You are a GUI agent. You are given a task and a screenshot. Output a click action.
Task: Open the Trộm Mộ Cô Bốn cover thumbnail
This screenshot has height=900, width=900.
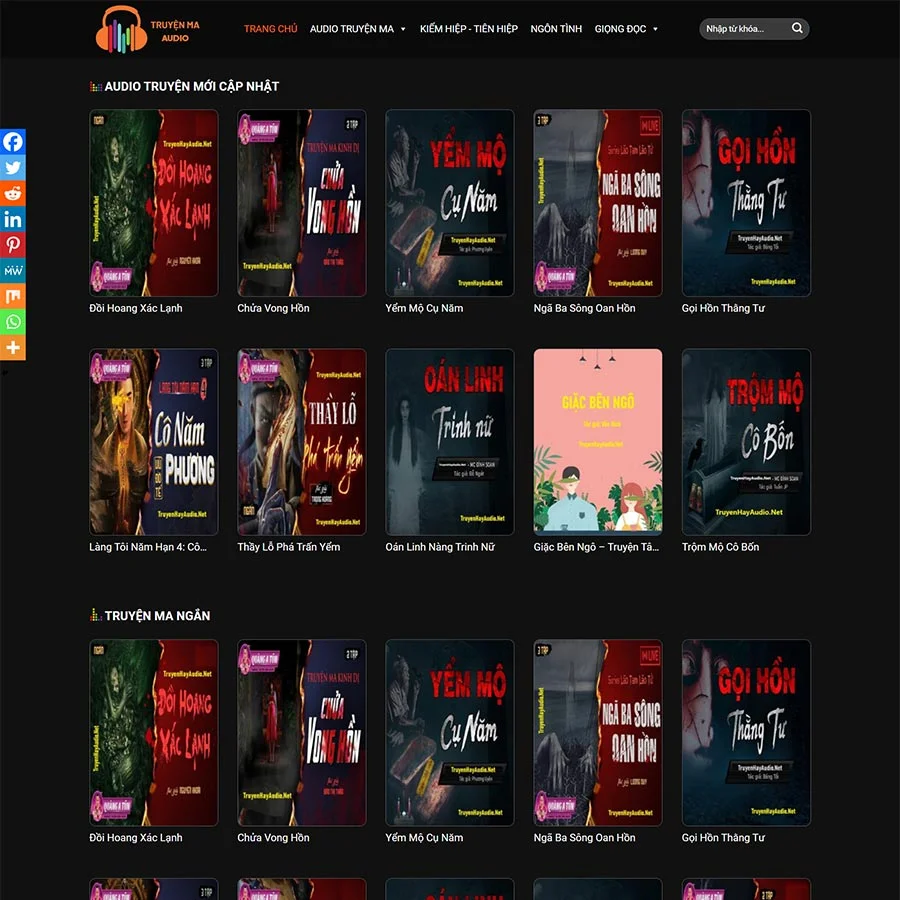click(x=746, y=442)
